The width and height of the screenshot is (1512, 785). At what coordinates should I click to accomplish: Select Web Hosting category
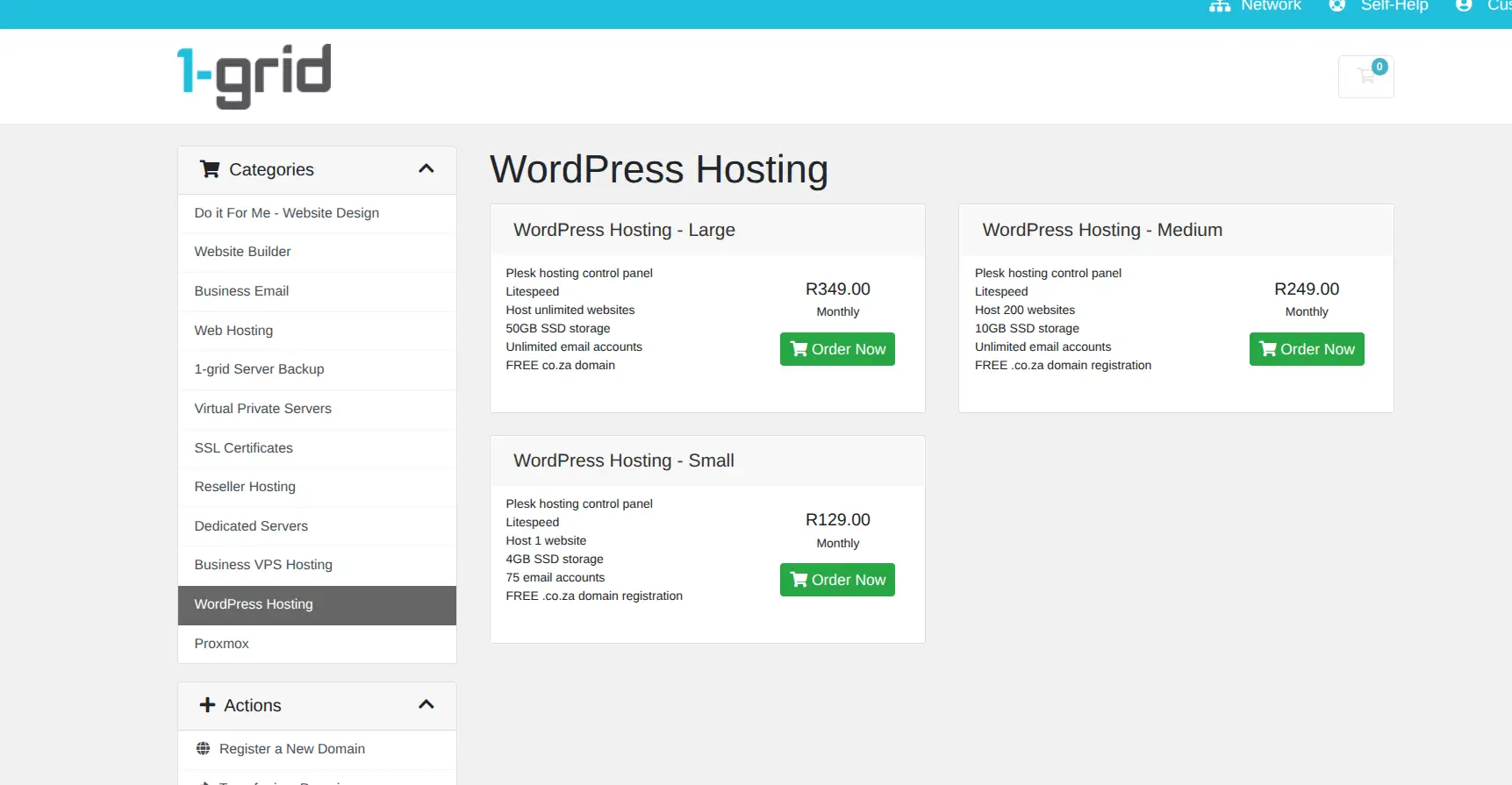(x=317, y=331)
